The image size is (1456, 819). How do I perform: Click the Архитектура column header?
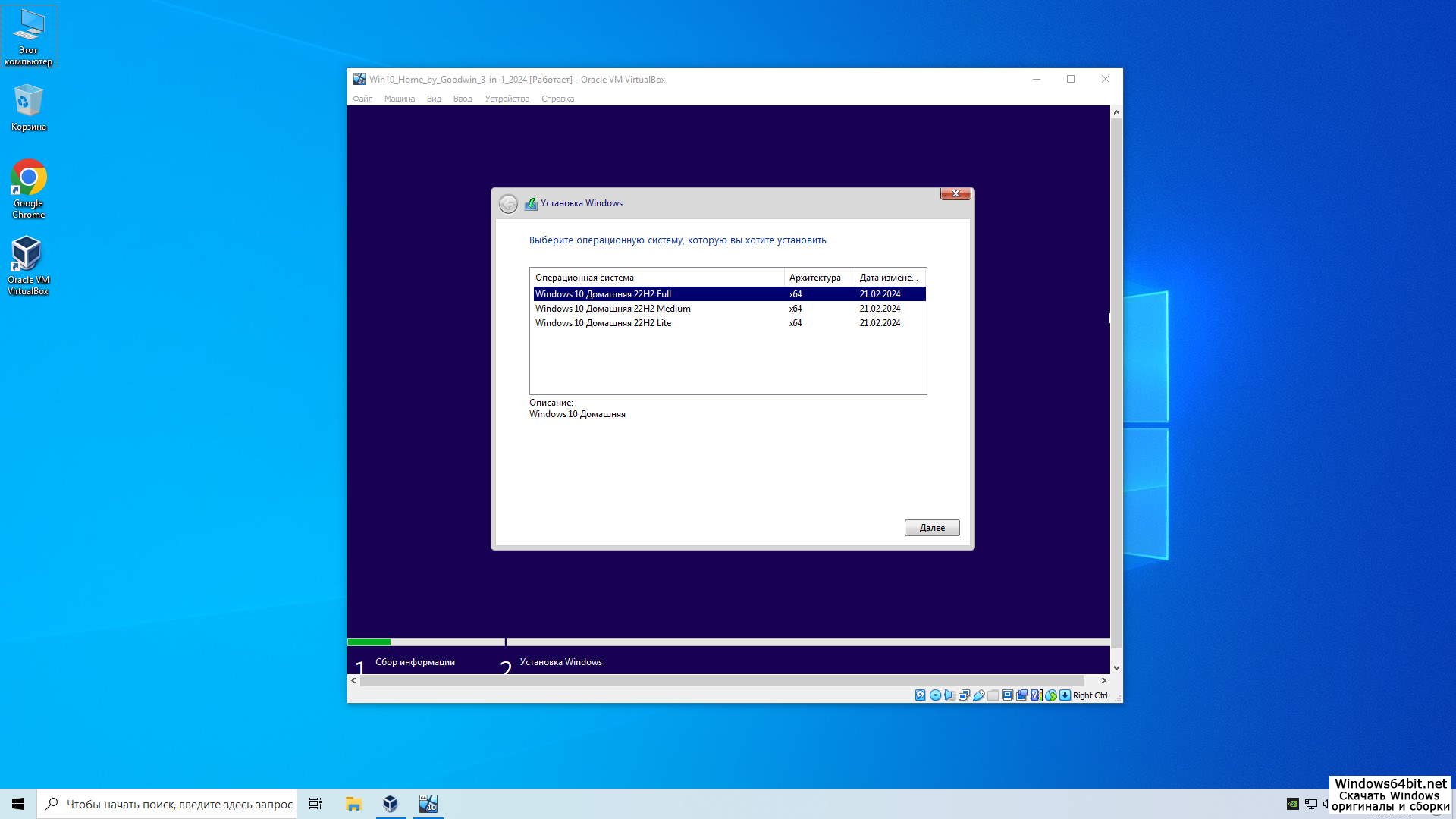(x=815, y=278)
